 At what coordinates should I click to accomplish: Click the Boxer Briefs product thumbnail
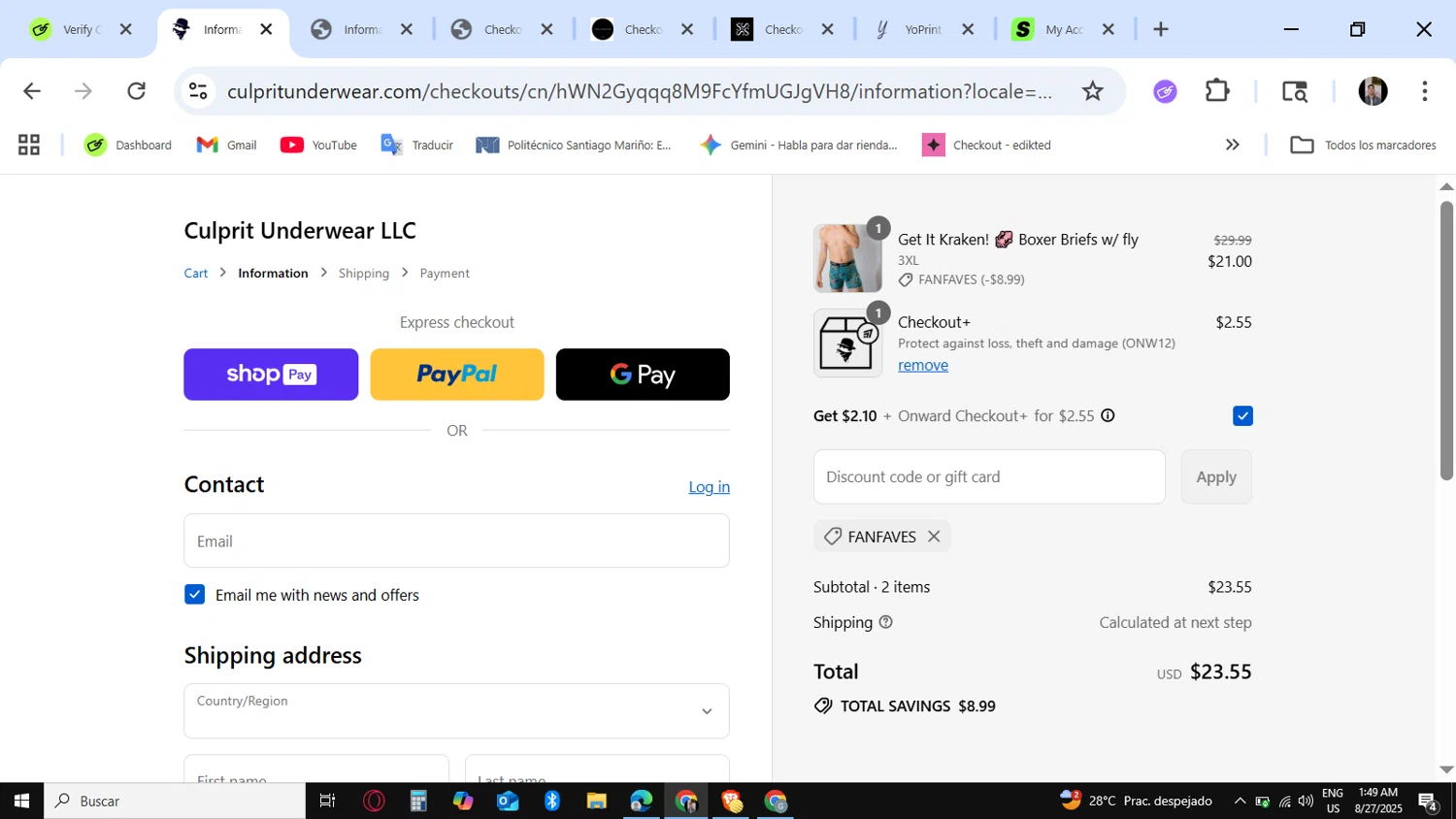pos(847,258)
